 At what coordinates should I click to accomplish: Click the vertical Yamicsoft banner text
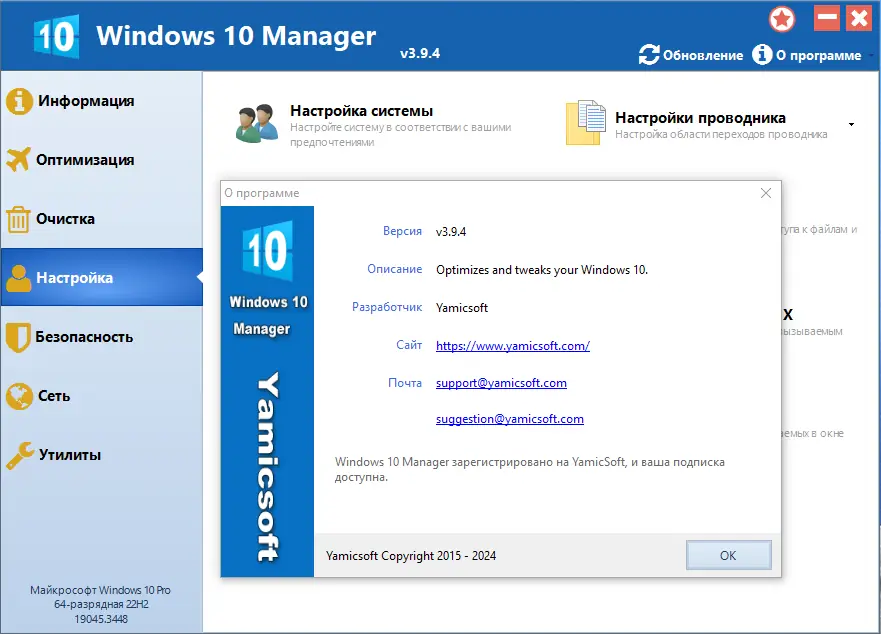268,466
